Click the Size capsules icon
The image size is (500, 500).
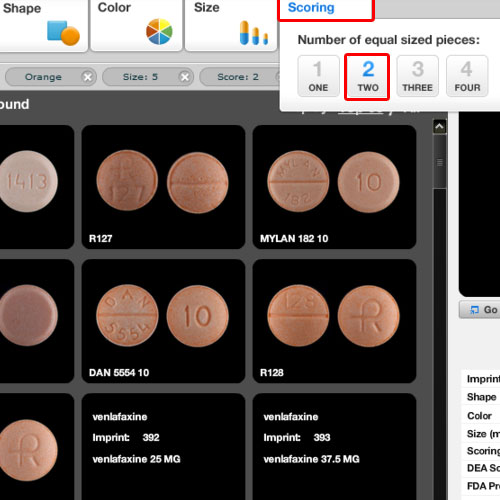click(254, 33)
